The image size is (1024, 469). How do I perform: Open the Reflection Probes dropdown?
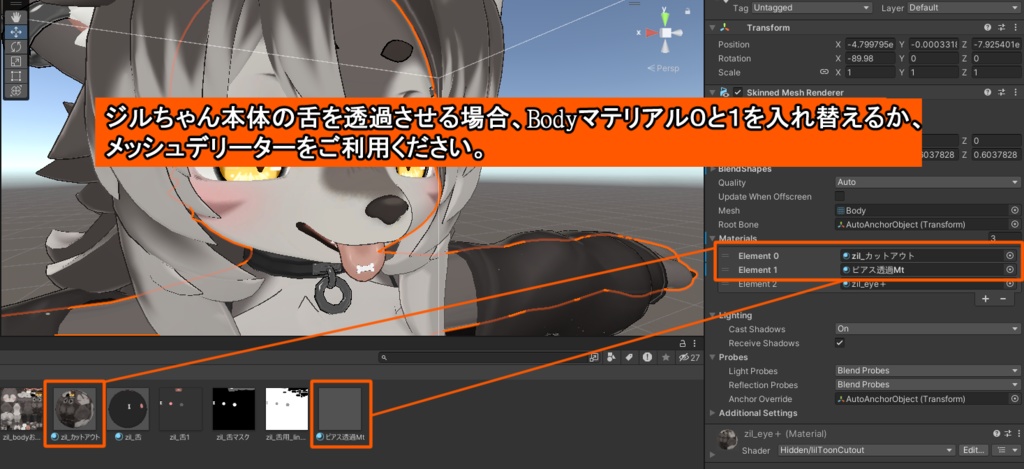pyautogui.click(x=928, y=385)
